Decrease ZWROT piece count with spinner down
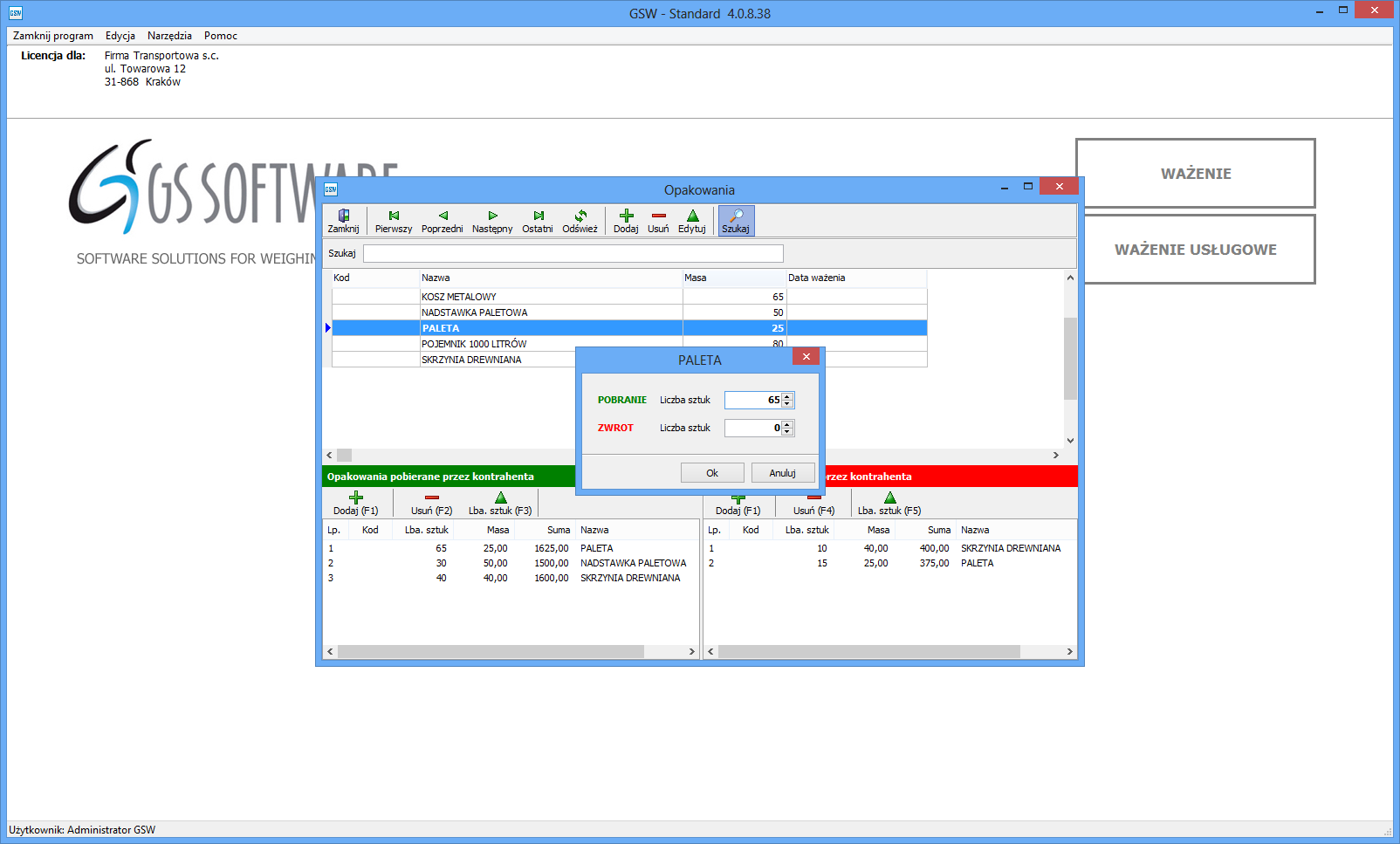1400x844 pixels. point(787,432)
